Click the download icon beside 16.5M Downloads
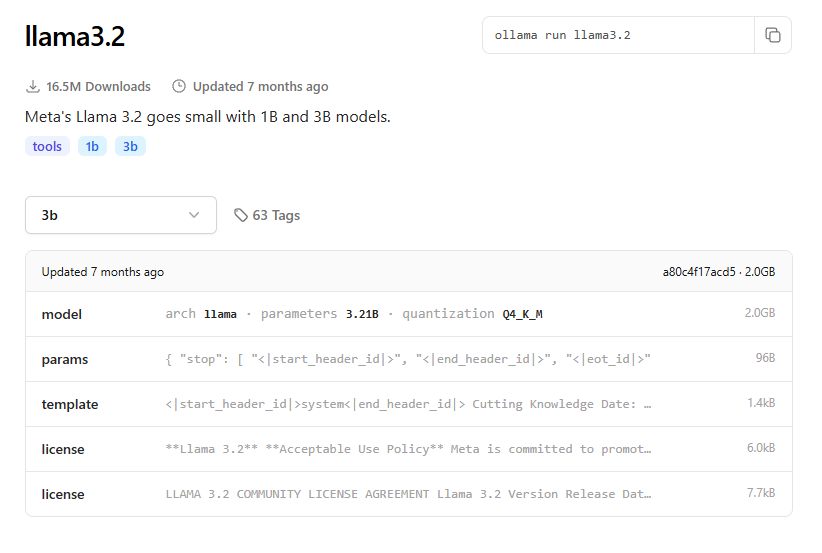 click(33, 86)
